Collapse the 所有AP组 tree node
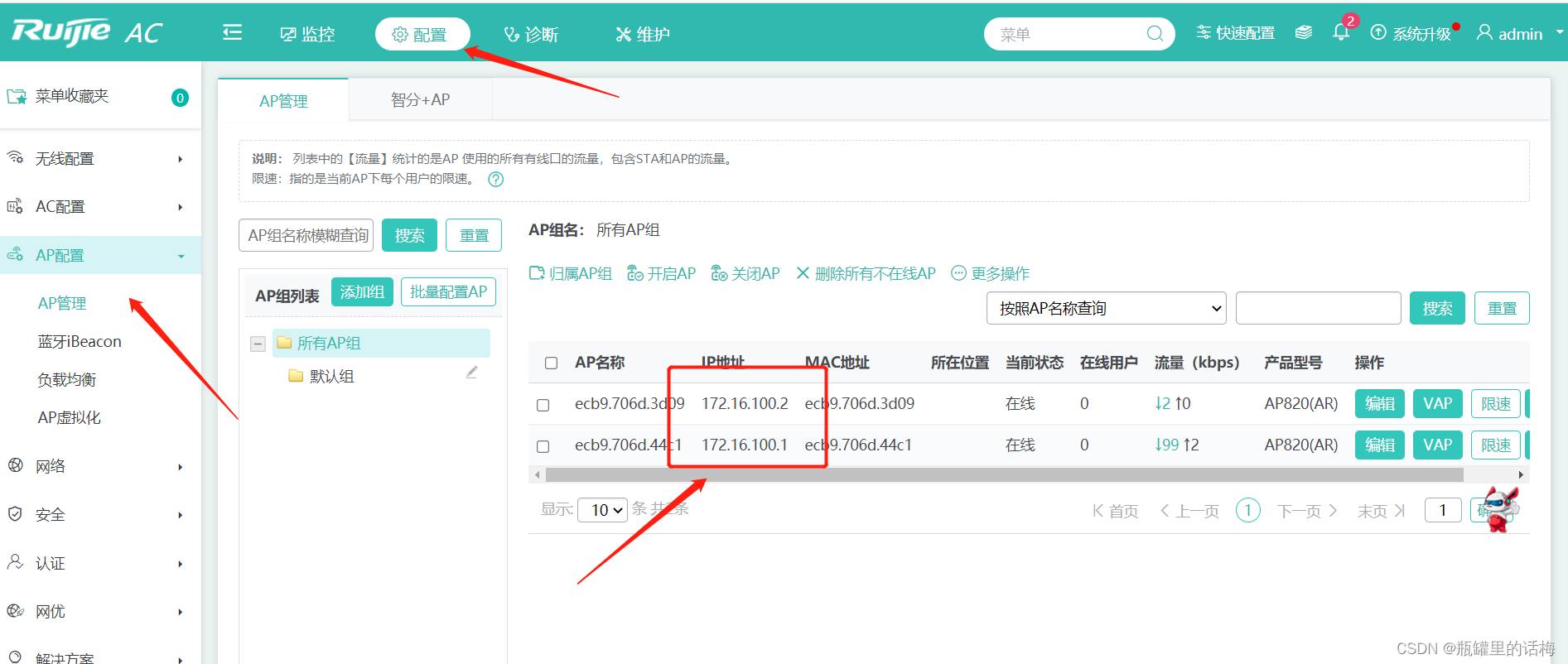This screenshot has height=664, width=1568. 258,344
